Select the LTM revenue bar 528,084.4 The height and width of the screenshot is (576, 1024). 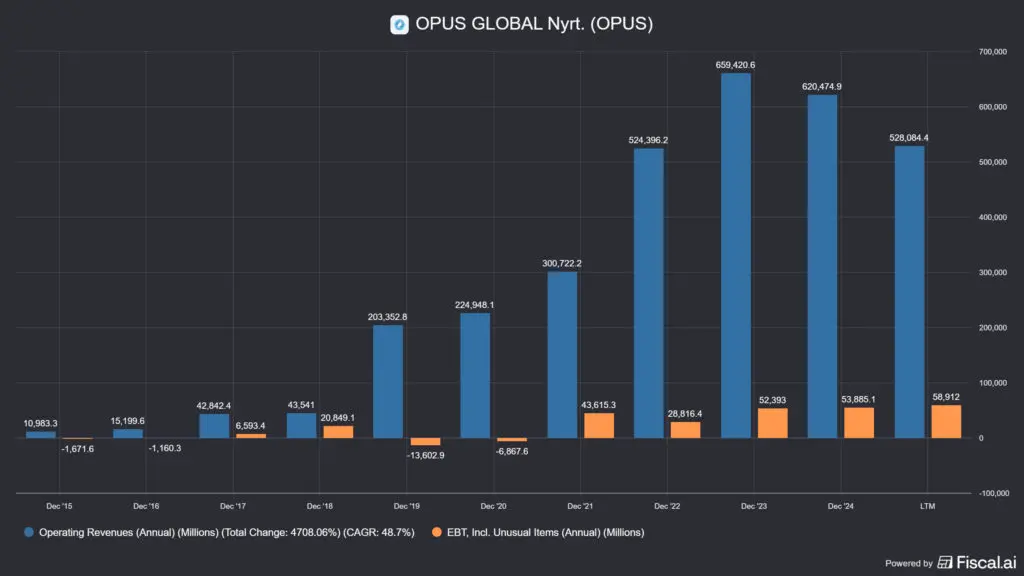pos(909,292)
